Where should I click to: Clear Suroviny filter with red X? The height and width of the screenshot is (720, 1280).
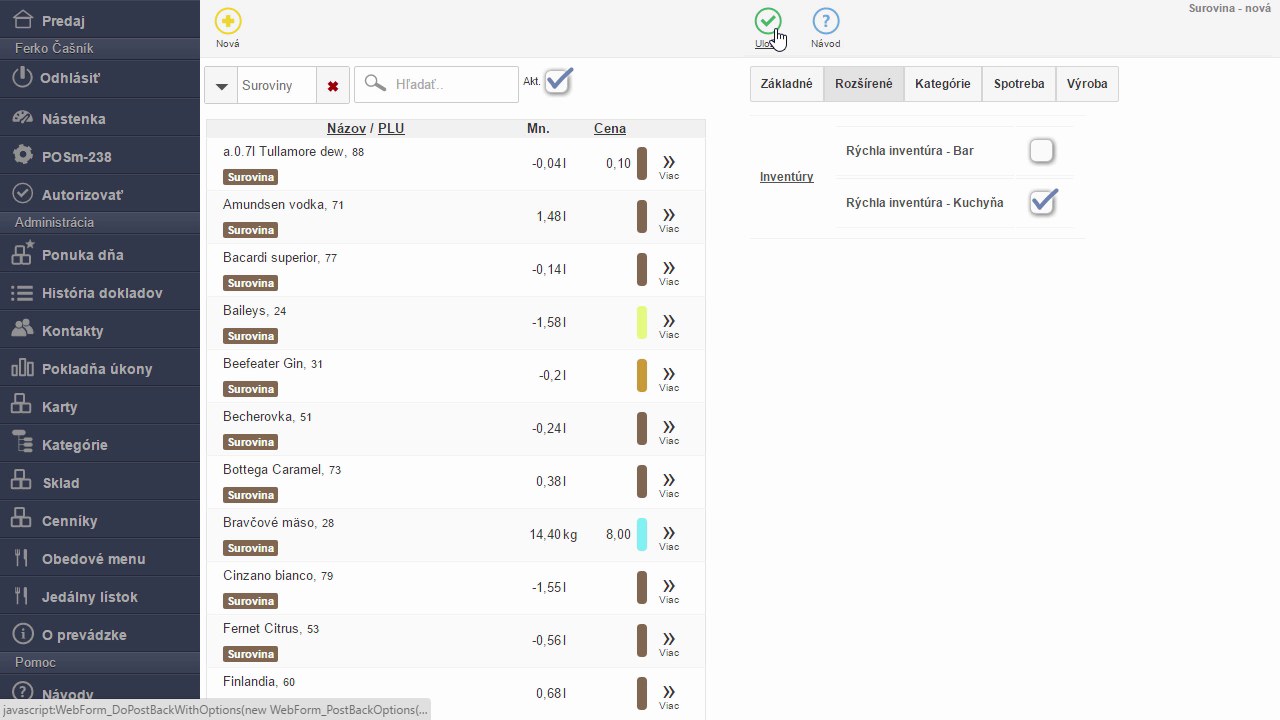[333, 86]
